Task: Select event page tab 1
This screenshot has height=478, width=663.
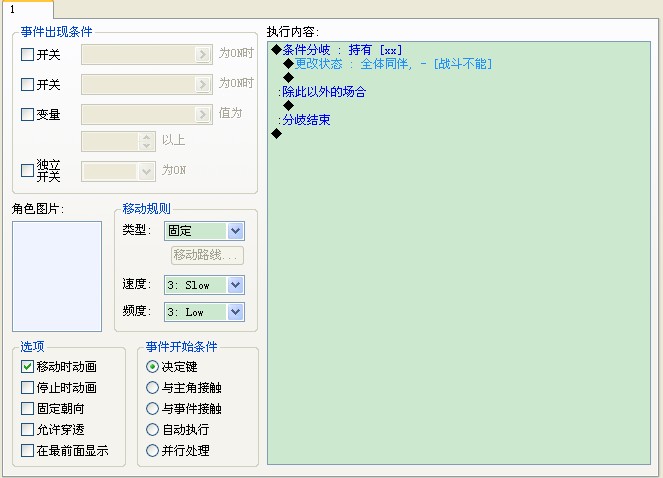Action: click(x=27, y=9)
